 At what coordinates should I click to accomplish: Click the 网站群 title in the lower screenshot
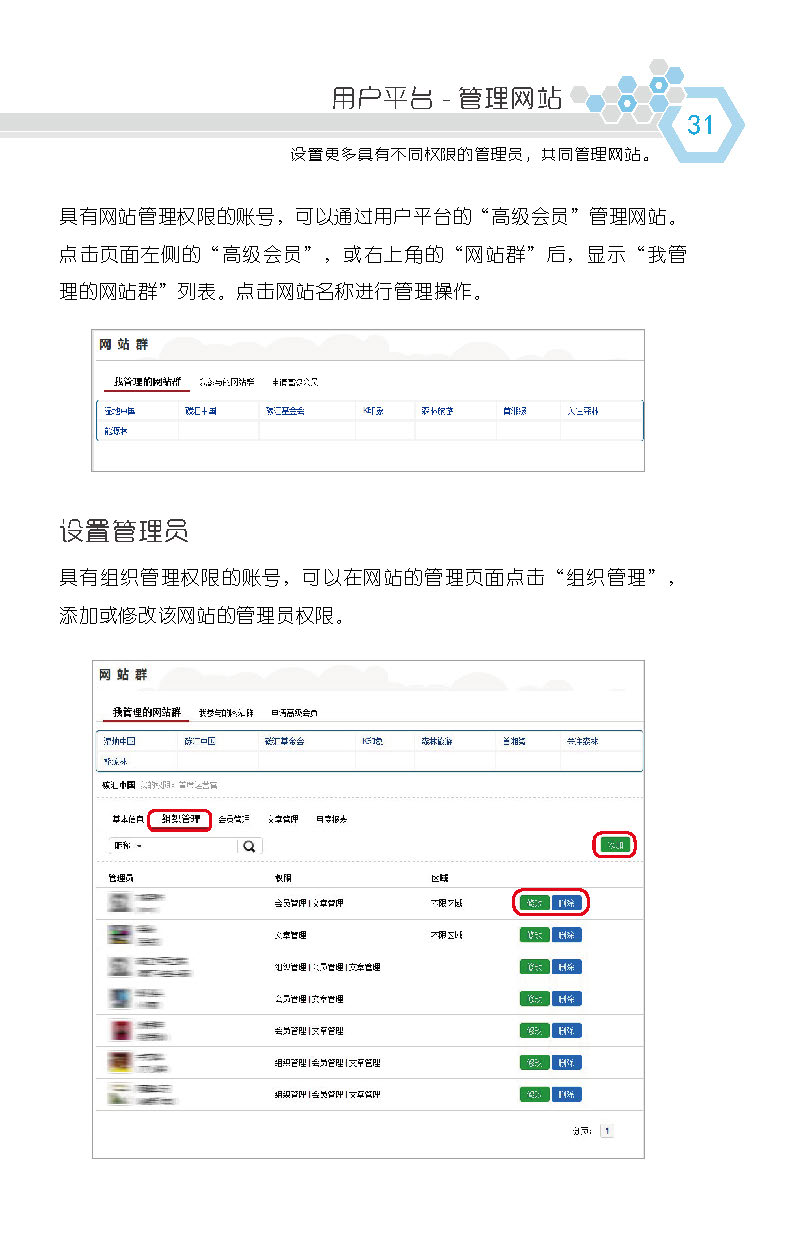(123, 675)
